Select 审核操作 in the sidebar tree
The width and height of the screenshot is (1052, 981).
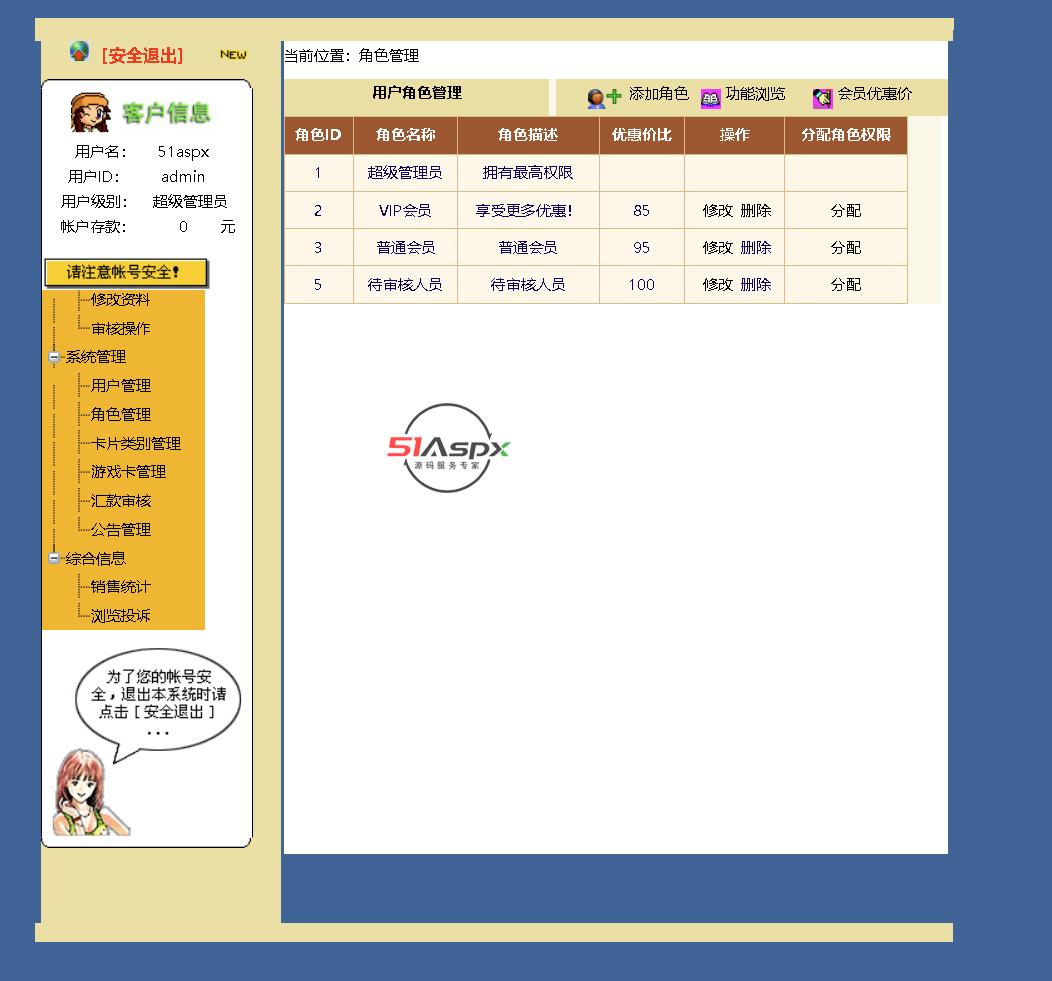(x=120, y=329)
